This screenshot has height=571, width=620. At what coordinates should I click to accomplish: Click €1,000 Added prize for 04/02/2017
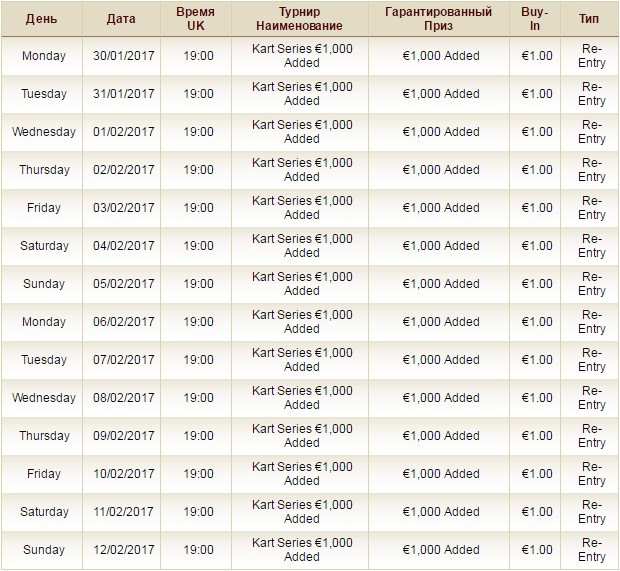(441, 246)
